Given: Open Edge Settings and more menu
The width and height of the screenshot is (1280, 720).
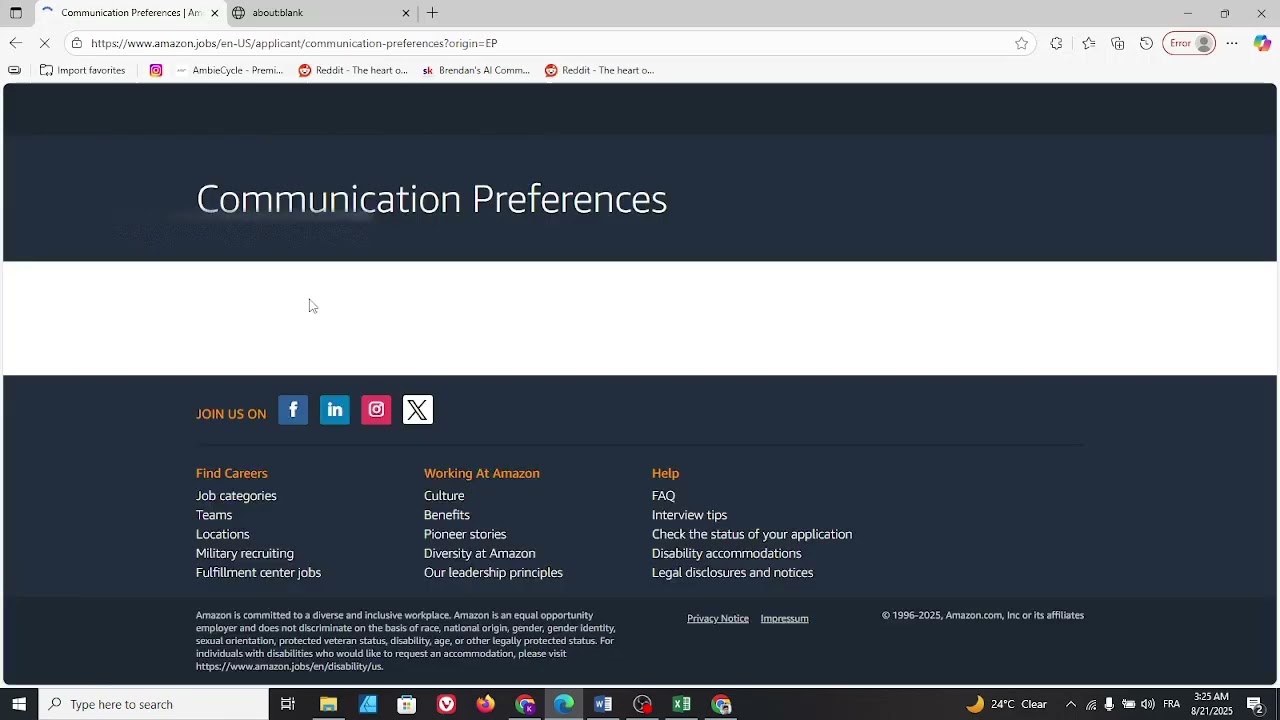Looking at the screenshot, I should tap(1232, 43).
